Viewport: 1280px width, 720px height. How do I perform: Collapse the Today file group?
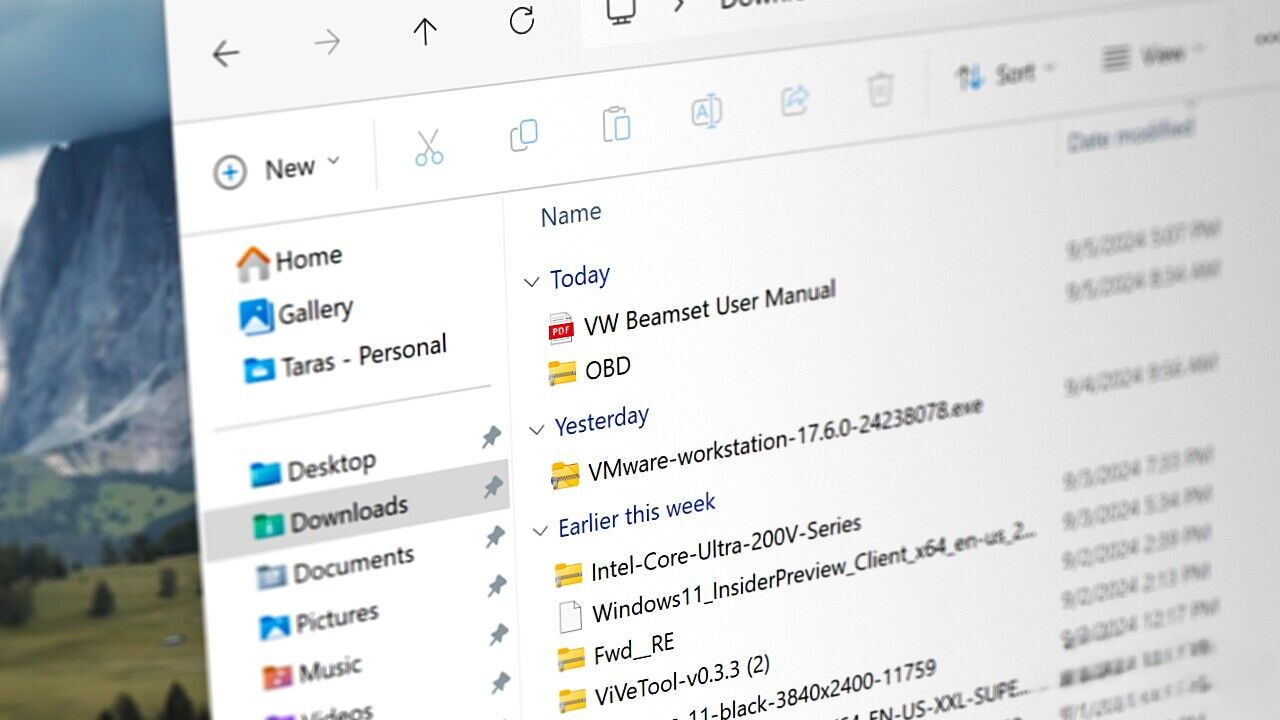coord(532,282)
